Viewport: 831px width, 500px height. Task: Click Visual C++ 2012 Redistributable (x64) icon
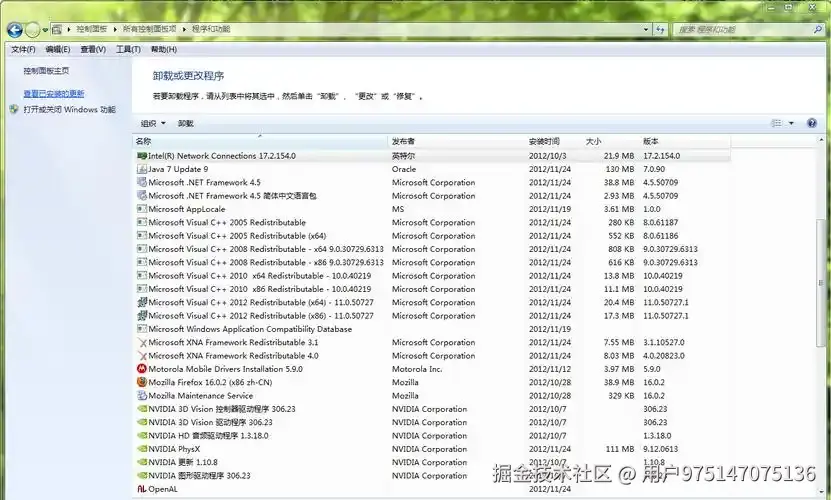tap(142, 302)
